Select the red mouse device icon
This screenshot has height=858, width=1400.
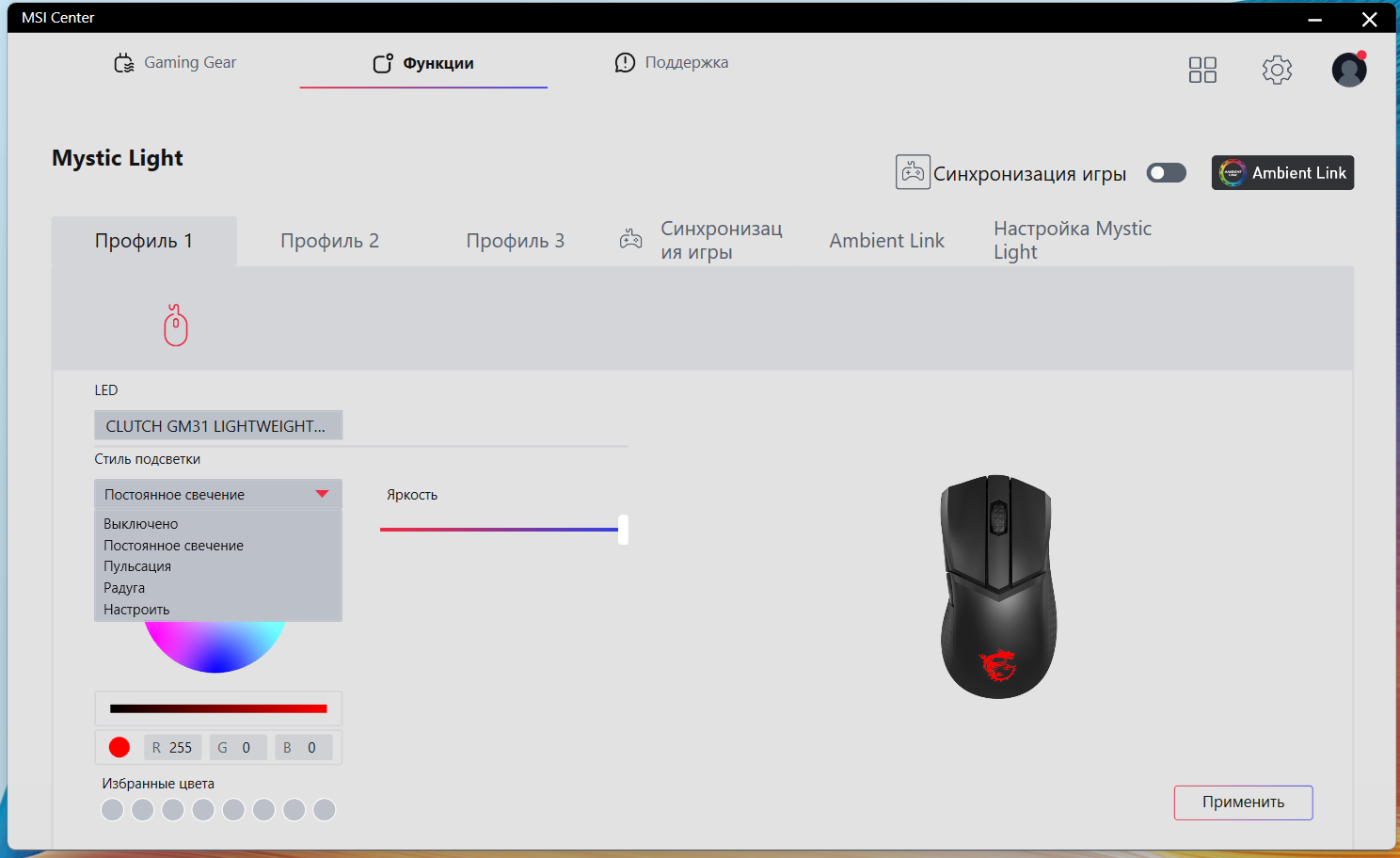176,325
